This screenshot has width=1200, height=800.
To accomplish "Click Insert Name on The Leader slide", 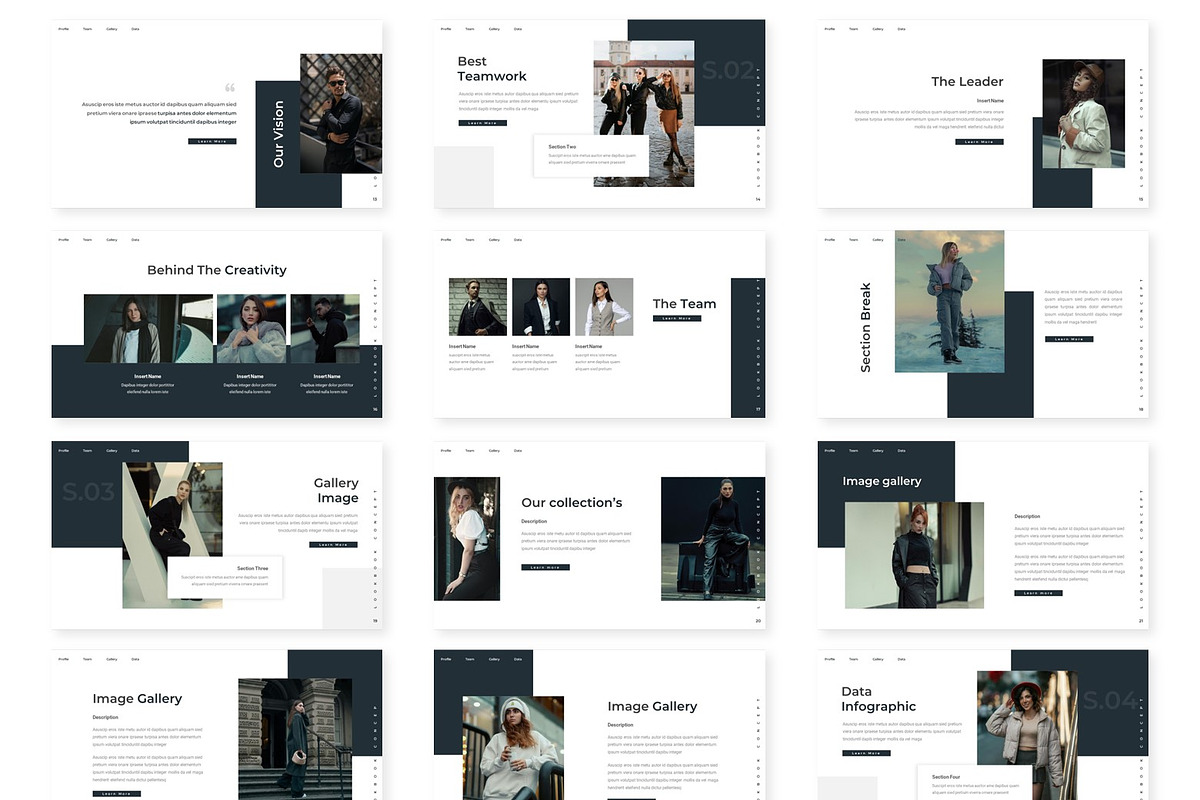I will coord(990,101).
